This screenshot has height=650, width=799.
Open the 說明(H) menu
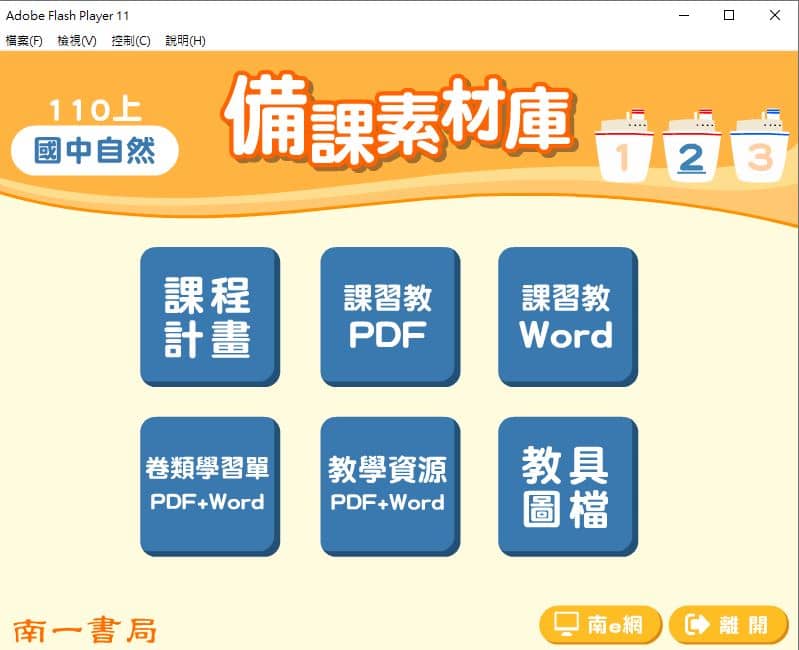coord(185,41)
